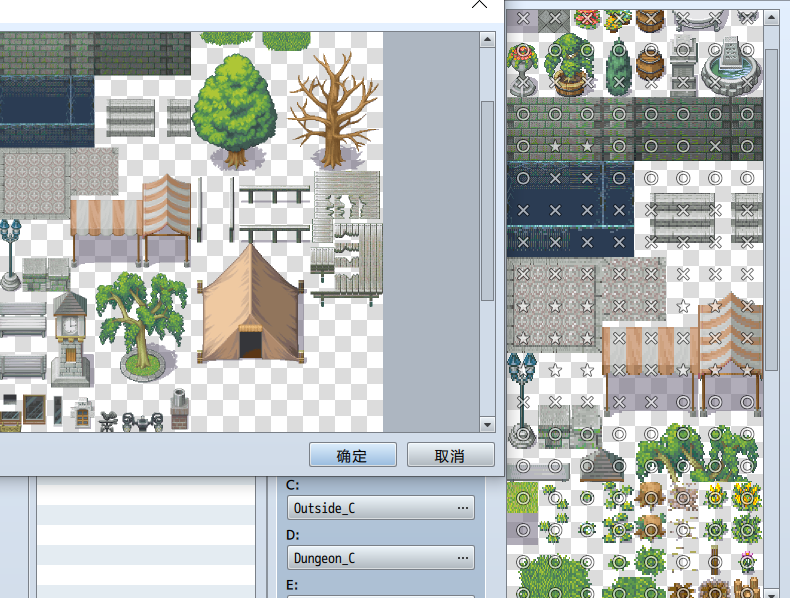Toggle passage on brown dirt patch tile
This screenshot has height=598, width=790.
point(683,498)
